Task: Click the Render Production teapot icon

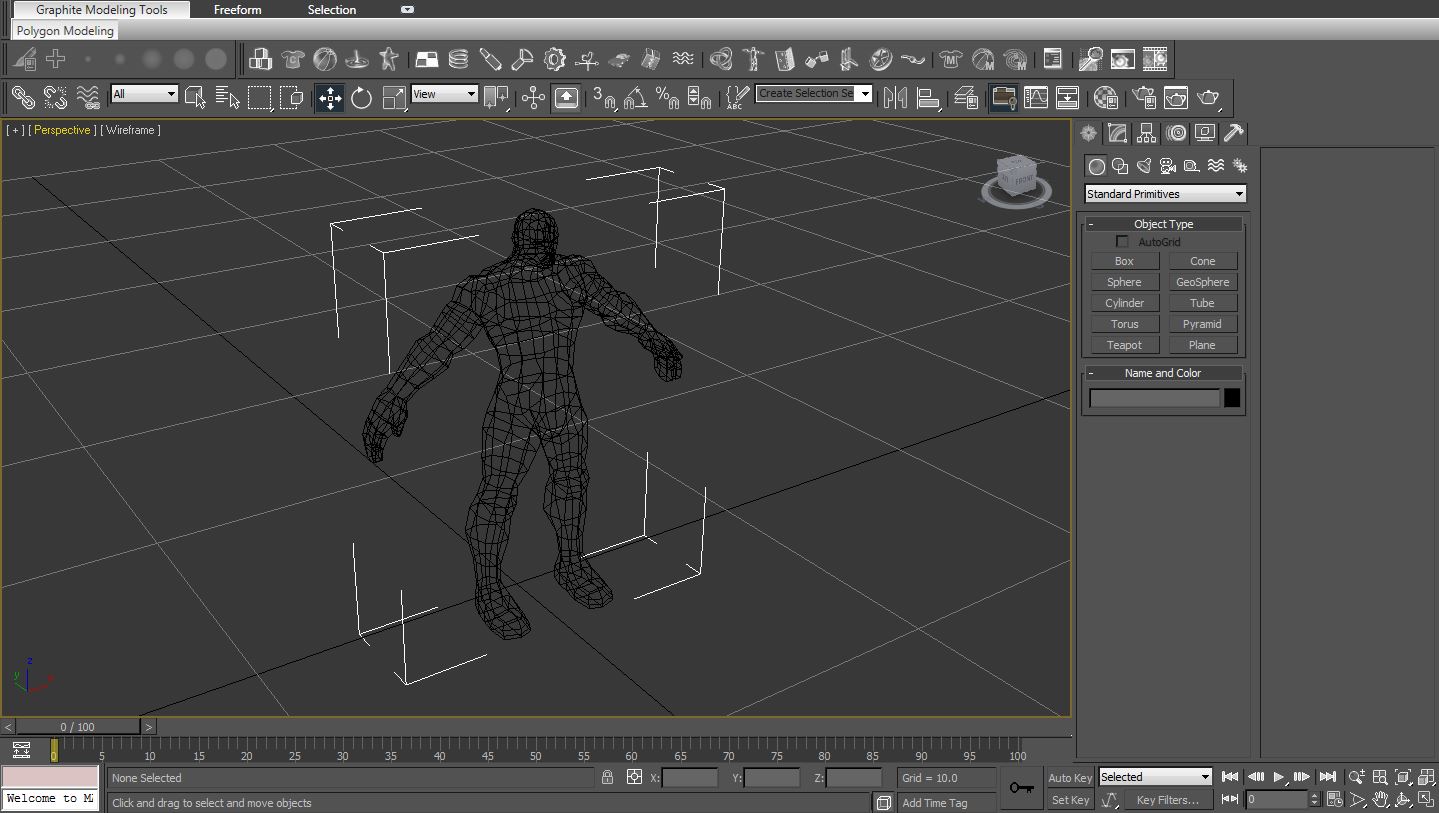Action: (x=1209, y=97)
